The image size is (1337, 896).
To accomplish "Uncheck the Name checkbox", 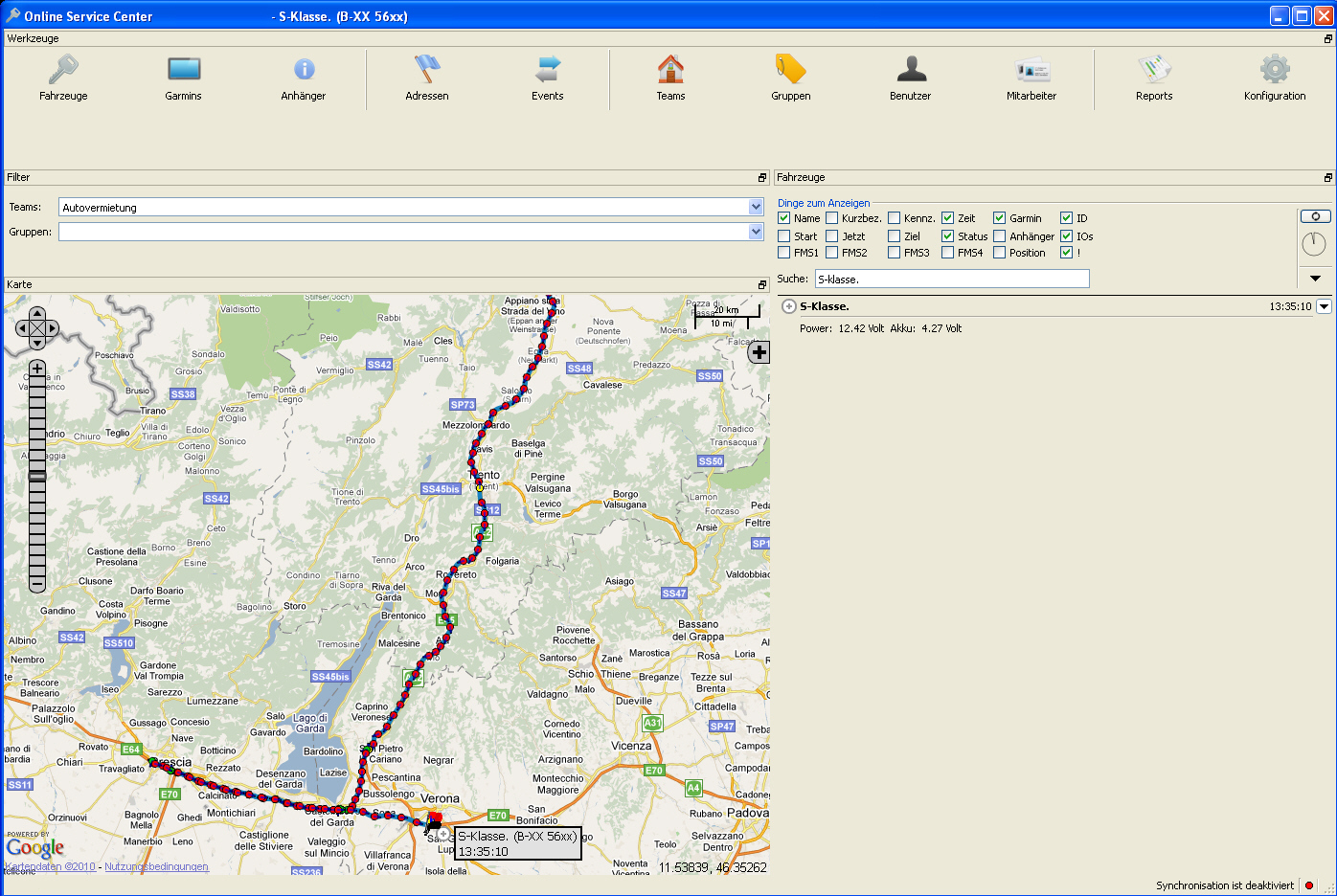I will click(784, 218).
